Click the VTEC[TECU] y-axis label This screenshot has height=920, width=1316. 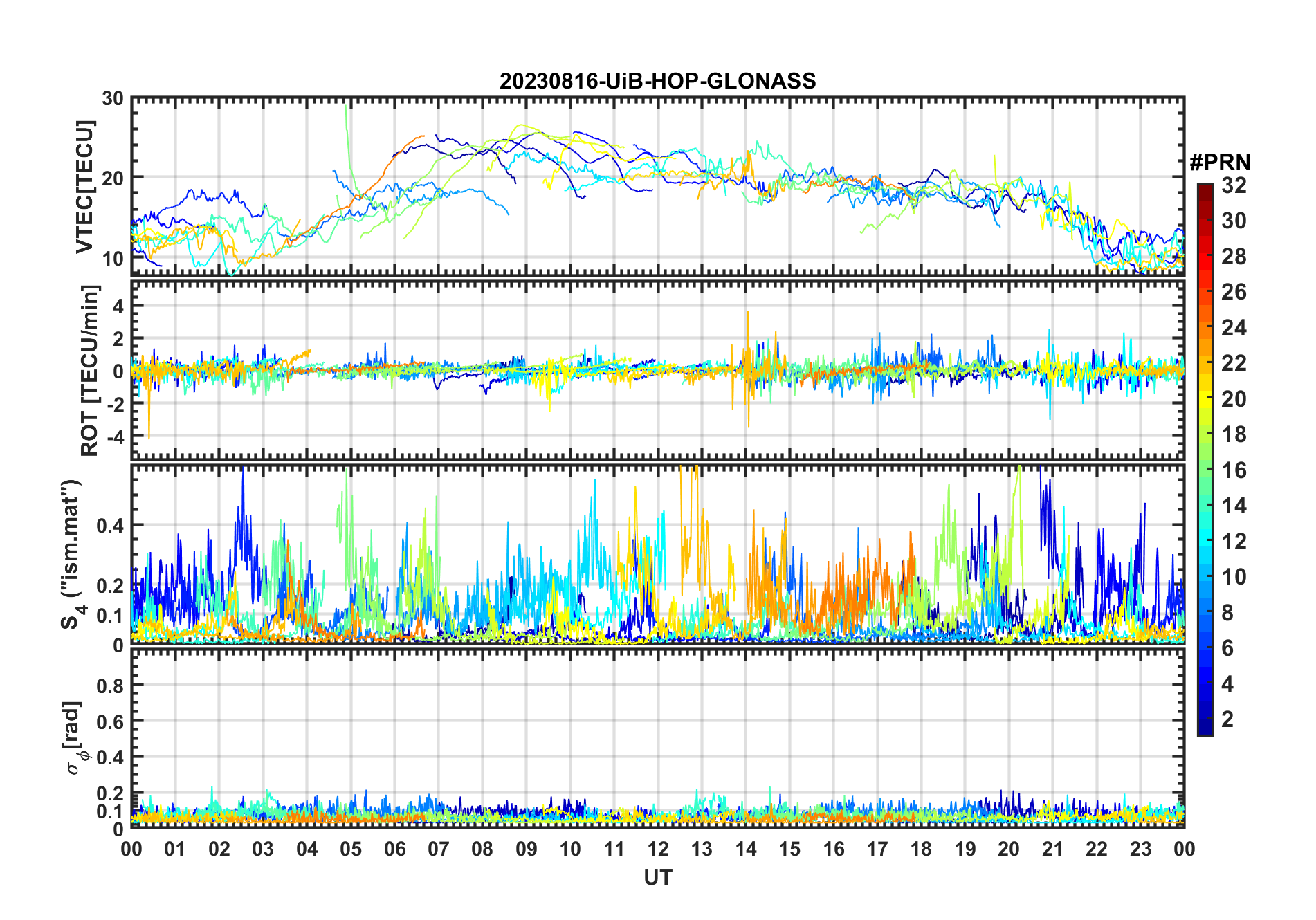coord(84,187)
